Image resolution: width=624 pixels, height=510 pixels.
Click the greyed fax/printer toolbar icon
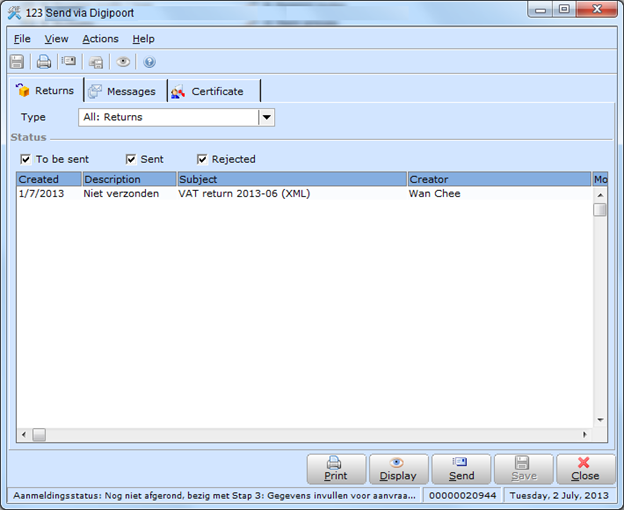[x=96, y=62]
